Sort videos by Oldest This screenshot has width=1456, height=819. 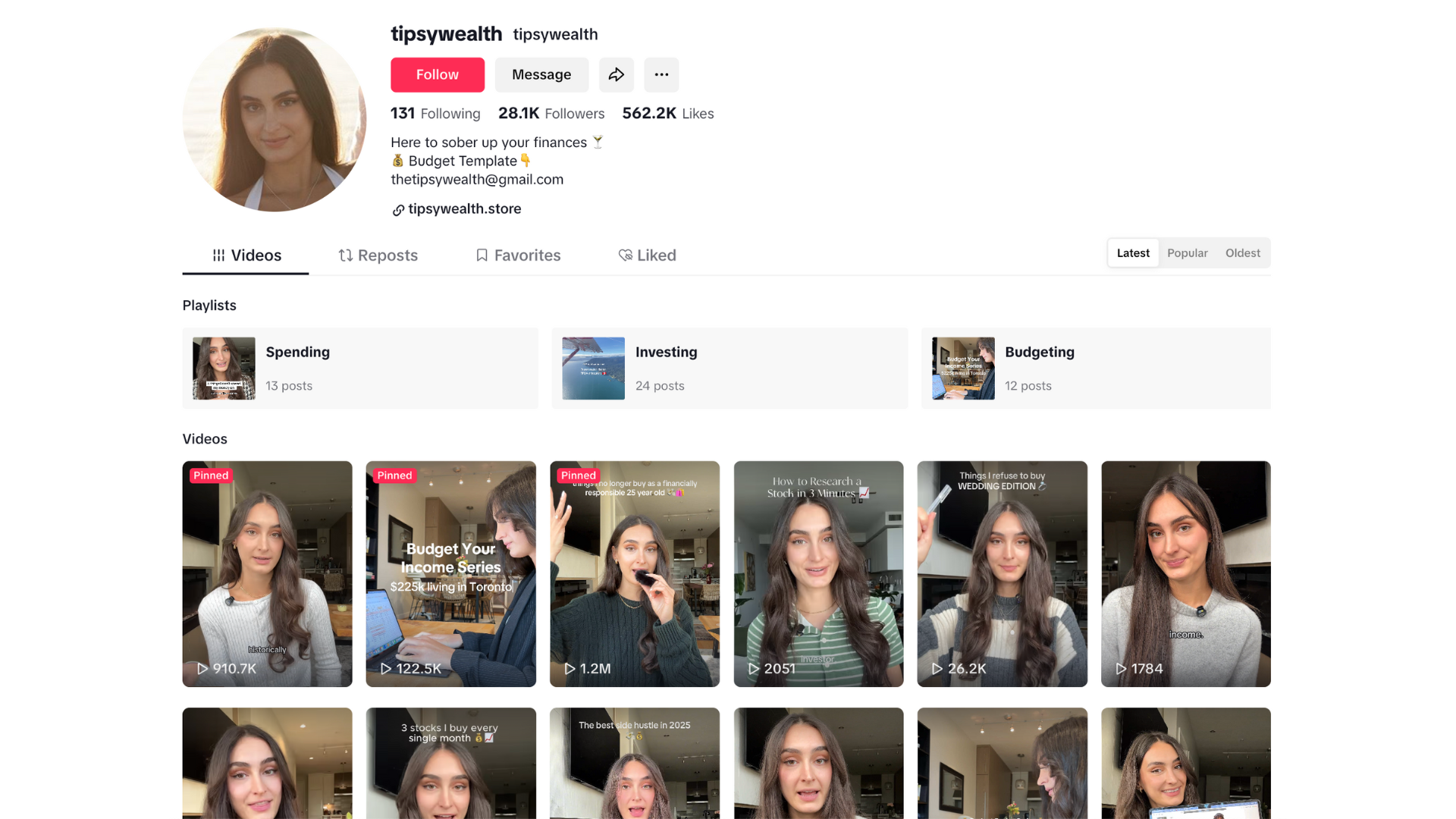[x=1242, y=253]
